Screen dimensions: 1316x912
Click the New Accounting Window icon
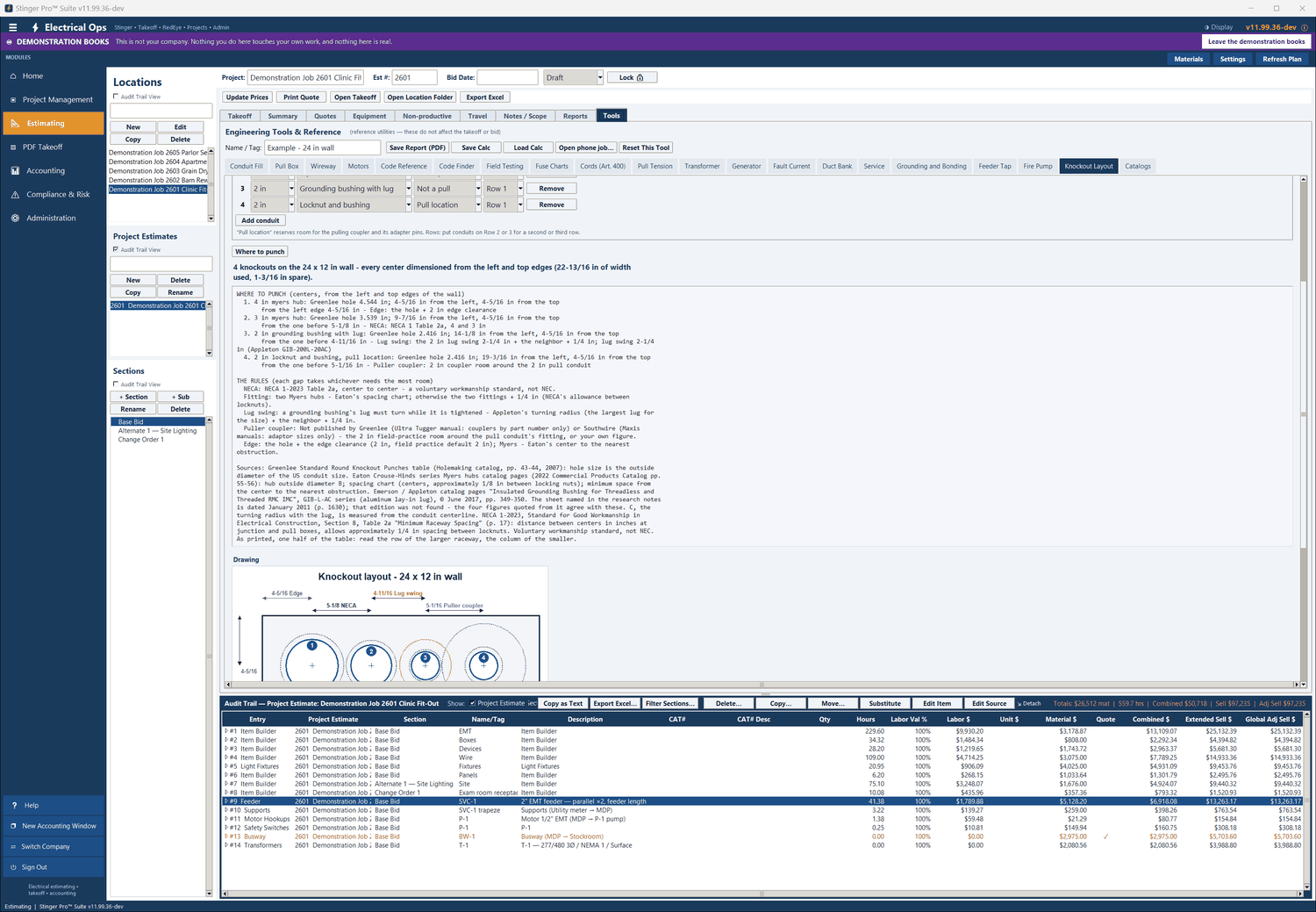(13, 826)
